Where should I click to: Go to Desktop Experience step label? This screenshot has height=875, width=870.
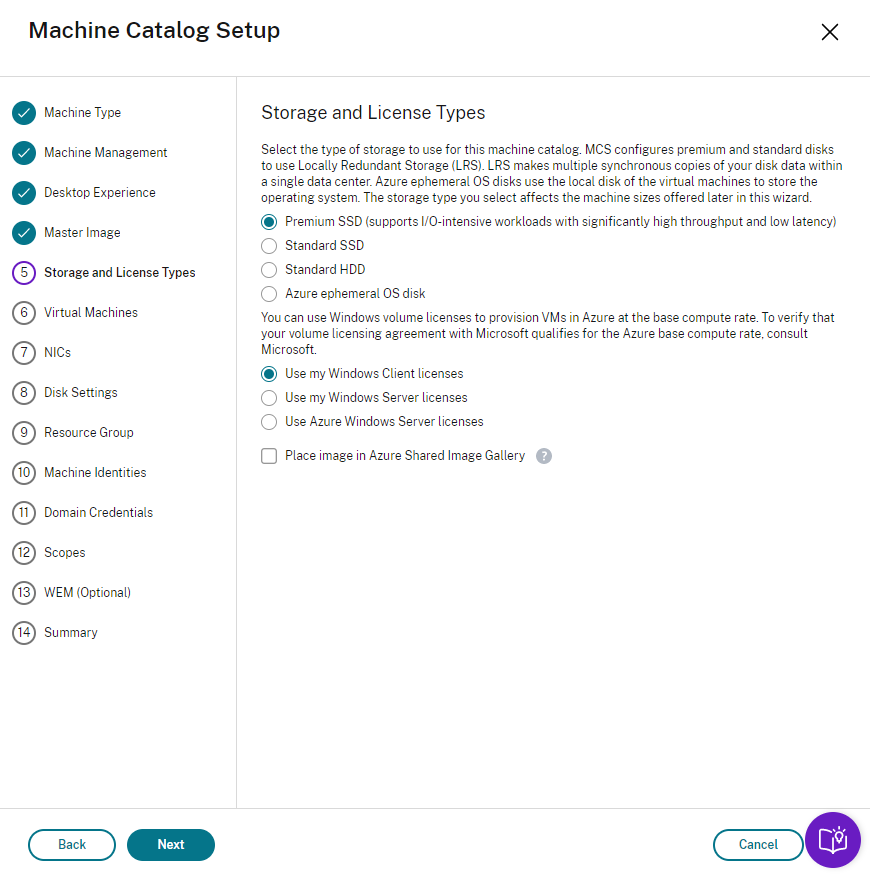click(100, 193)
